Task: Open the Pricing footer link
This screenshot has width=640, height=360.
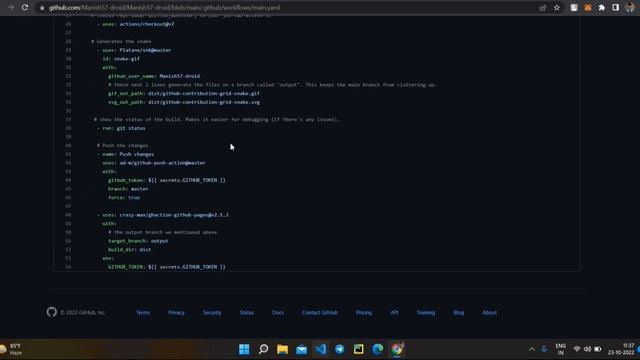Action: [x=364, y=313]
